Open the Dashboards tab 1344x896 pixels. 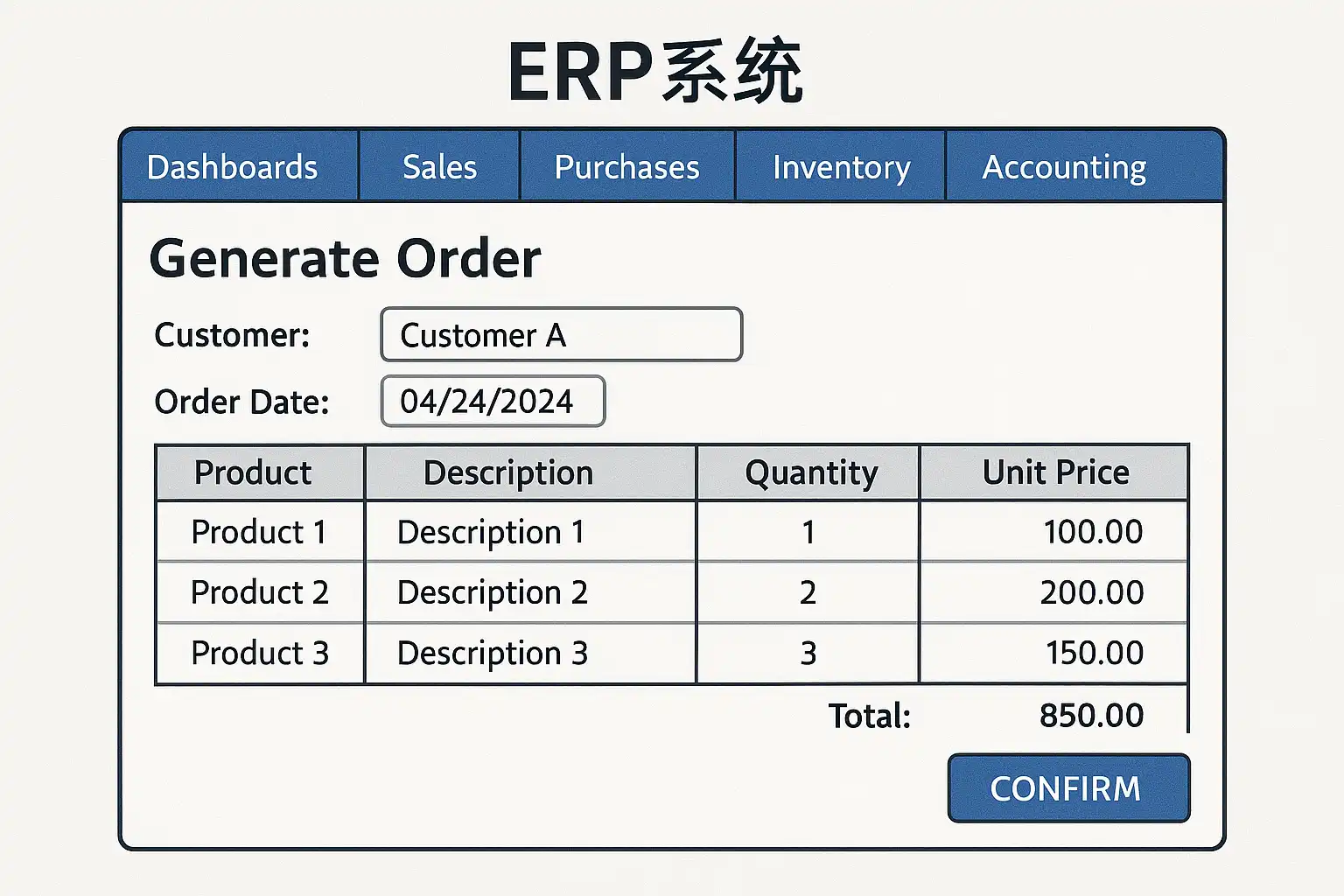[233, 167]
